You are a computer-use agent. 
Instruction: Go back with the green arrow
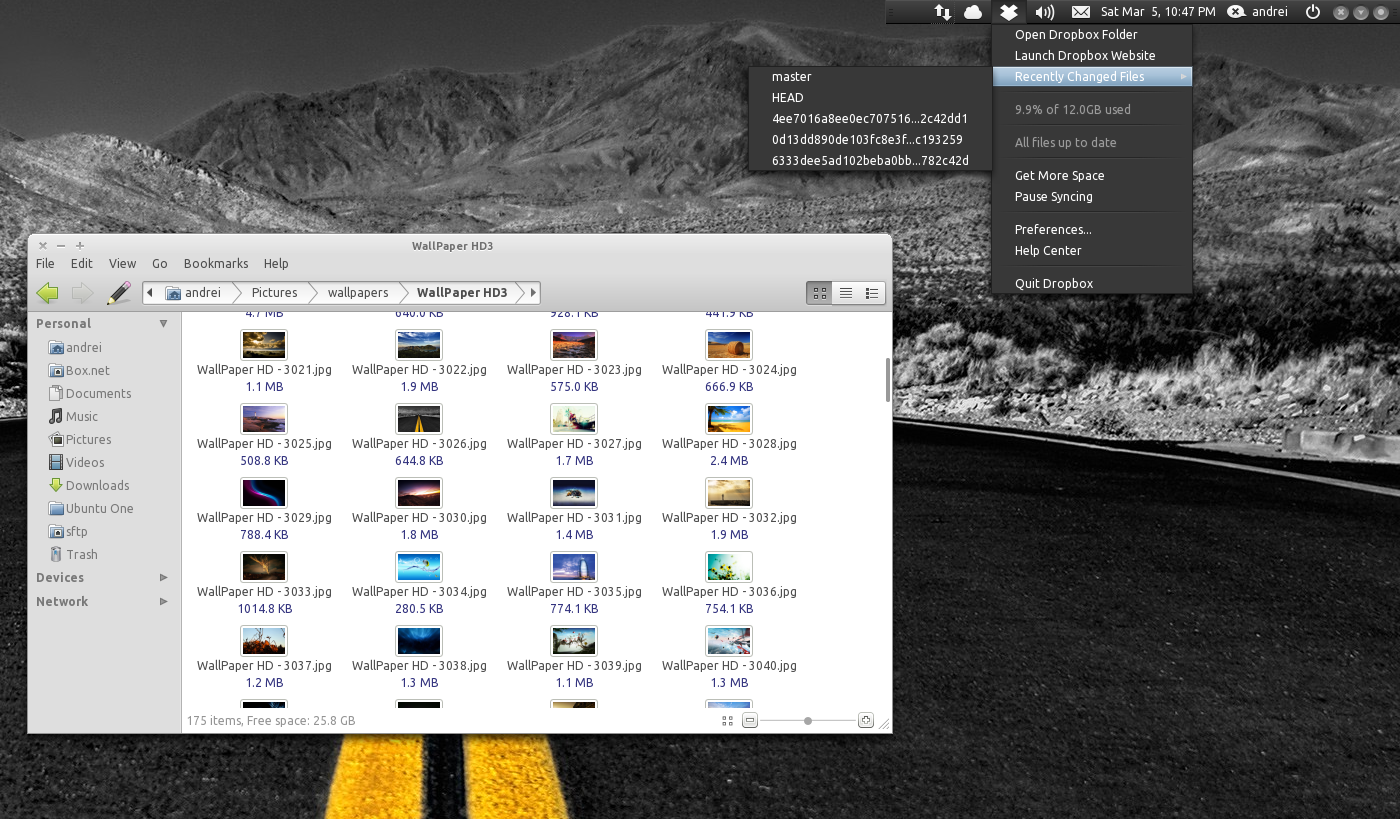click(x=47, y=293)
